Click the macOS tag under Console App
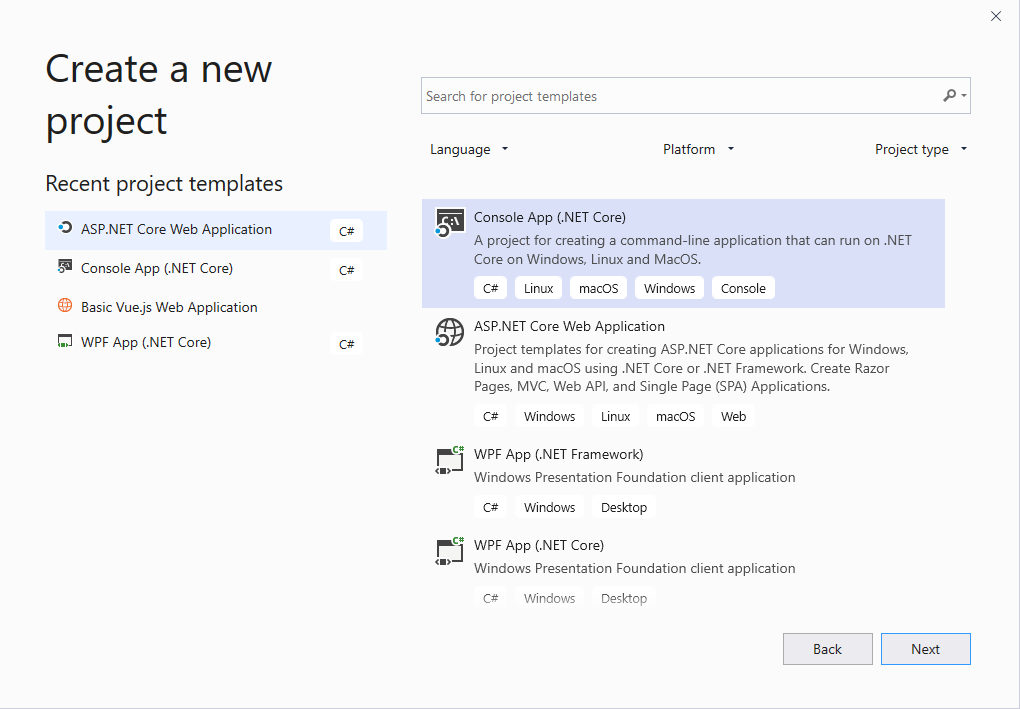Image resolution: width=1020 pixels, height=709 pixels. click(x=598, y=288)
